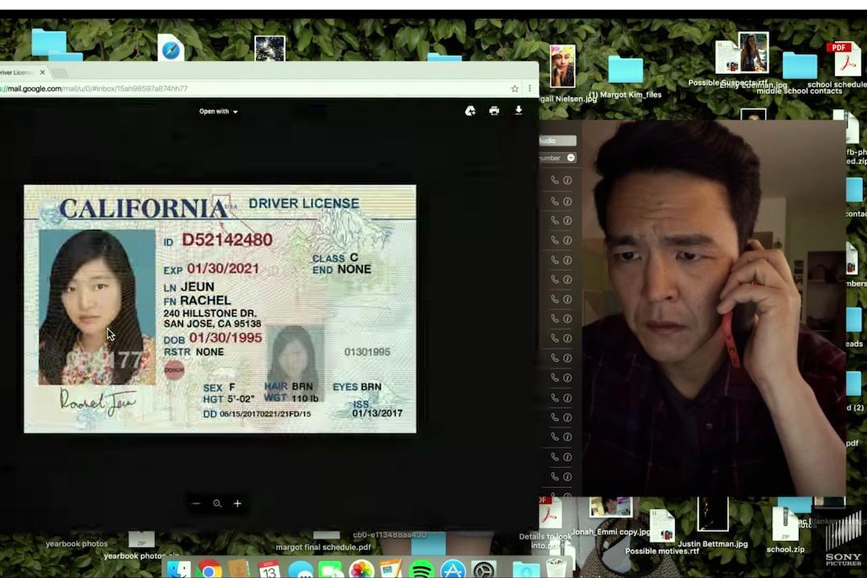Image resolution: width=867 pixels, height=578 pixels.
Task: Open the school schedule PDF file
Action: (x=843, y=60)
